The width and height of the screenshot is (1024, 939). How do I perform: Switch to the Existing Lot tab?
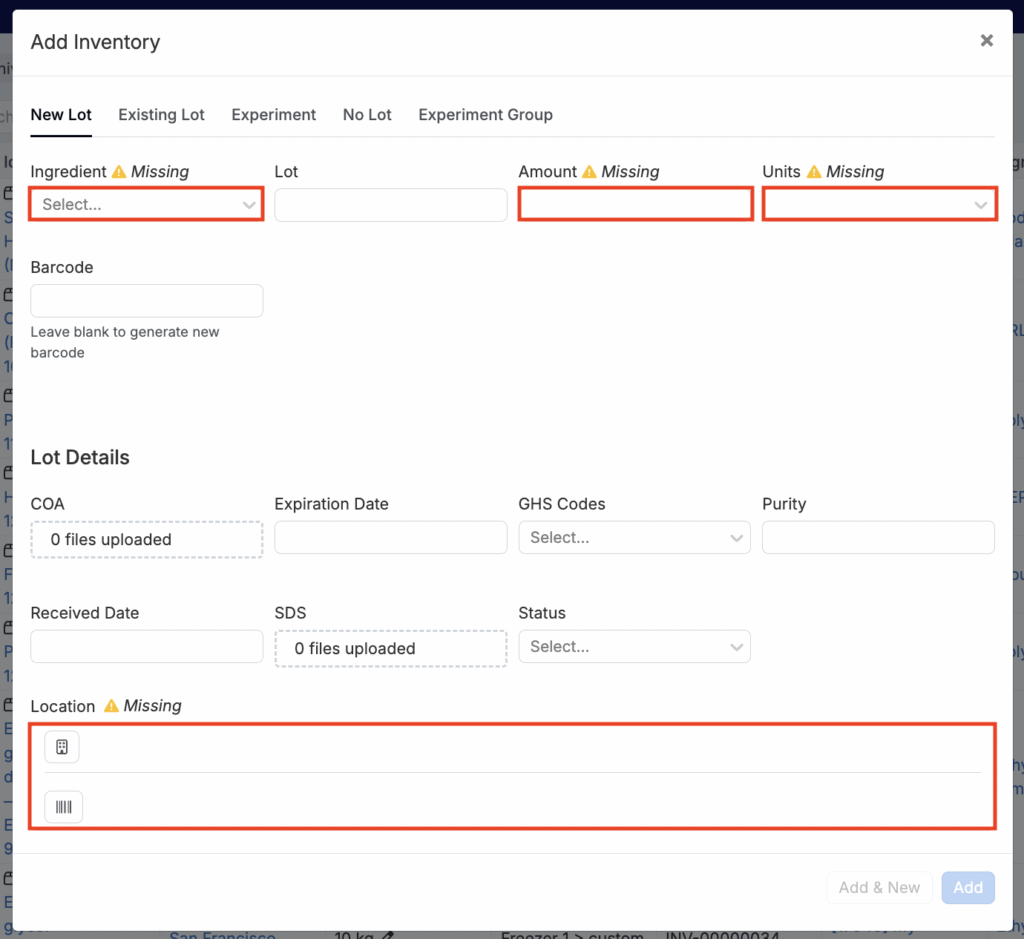[x=161, y=115]
